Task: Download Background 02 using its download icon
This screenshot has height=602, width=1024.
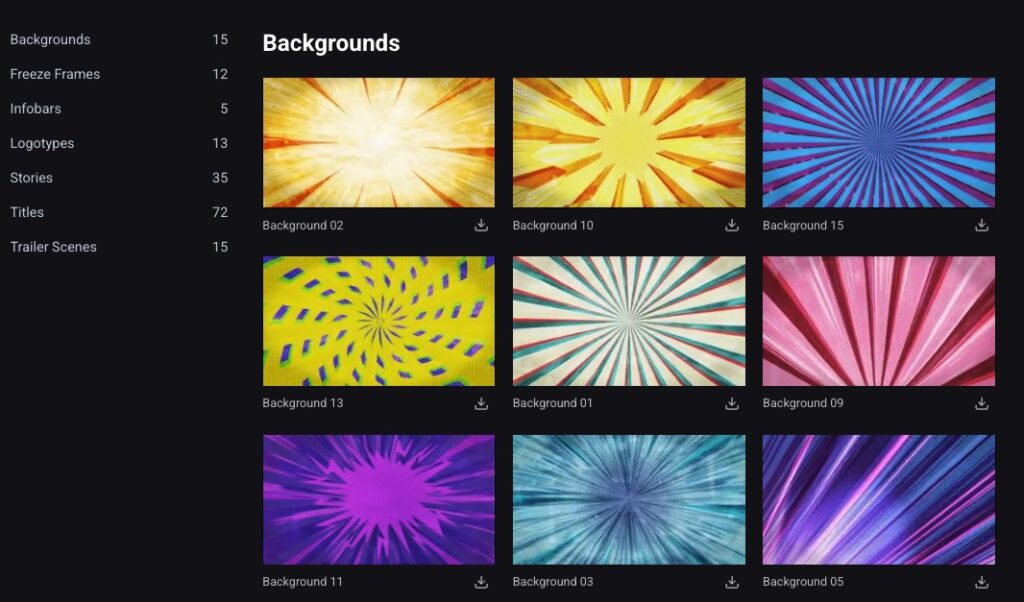Action: click(481, 225)
